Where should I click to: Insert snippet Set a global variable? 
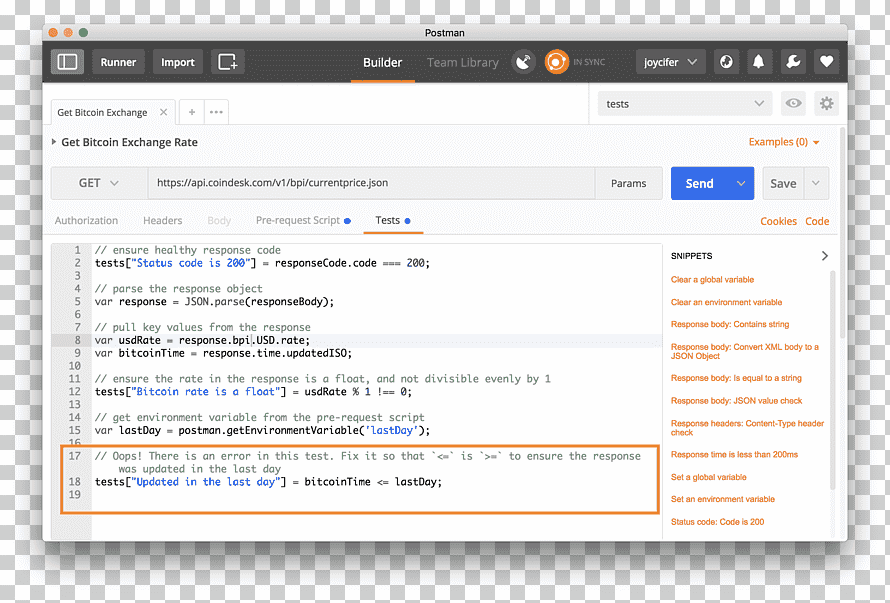[708, 477]
